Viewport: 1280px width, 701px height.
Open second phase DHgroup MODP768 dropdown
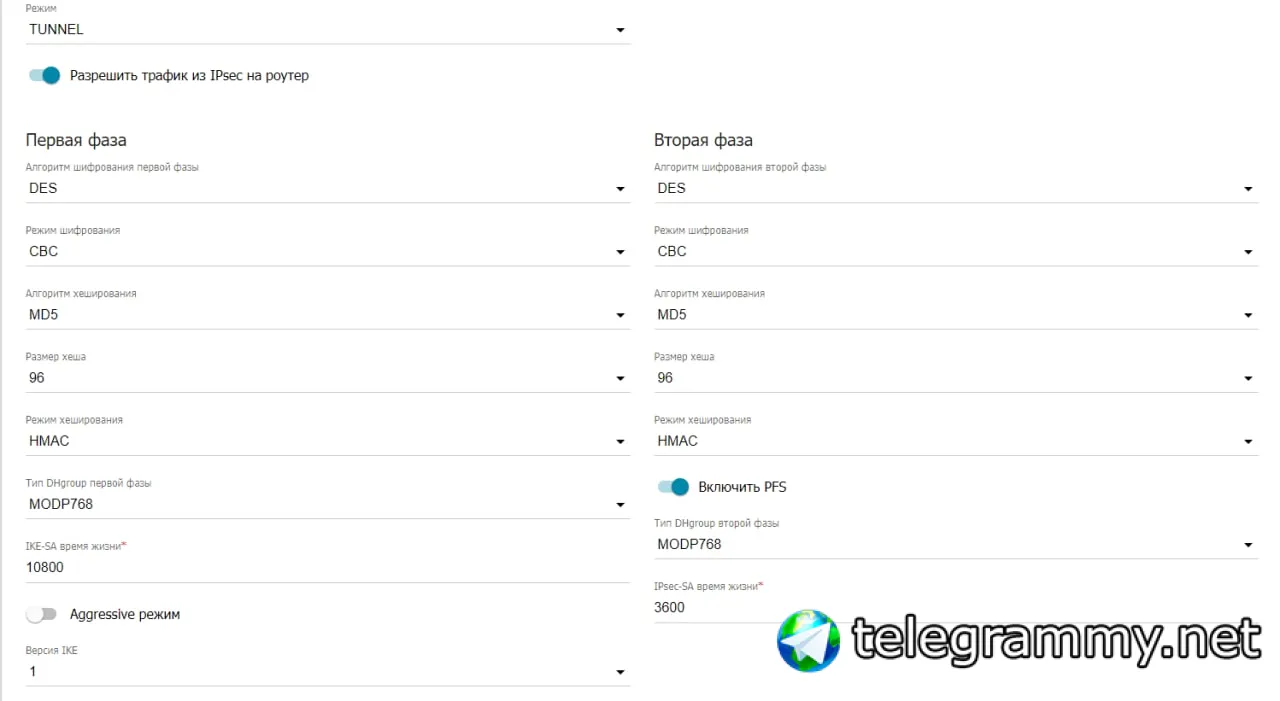click(x=956, y=545)
